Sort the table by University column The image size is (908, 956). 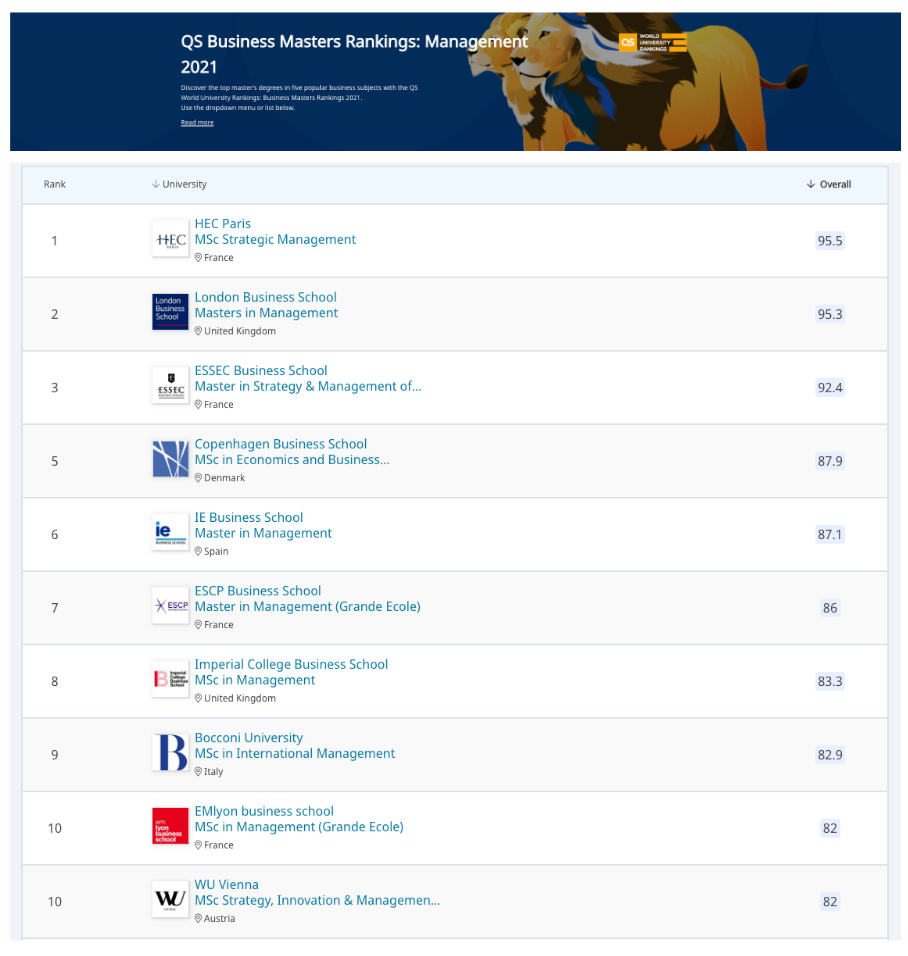pyautogui.click(x=179, y=184)
